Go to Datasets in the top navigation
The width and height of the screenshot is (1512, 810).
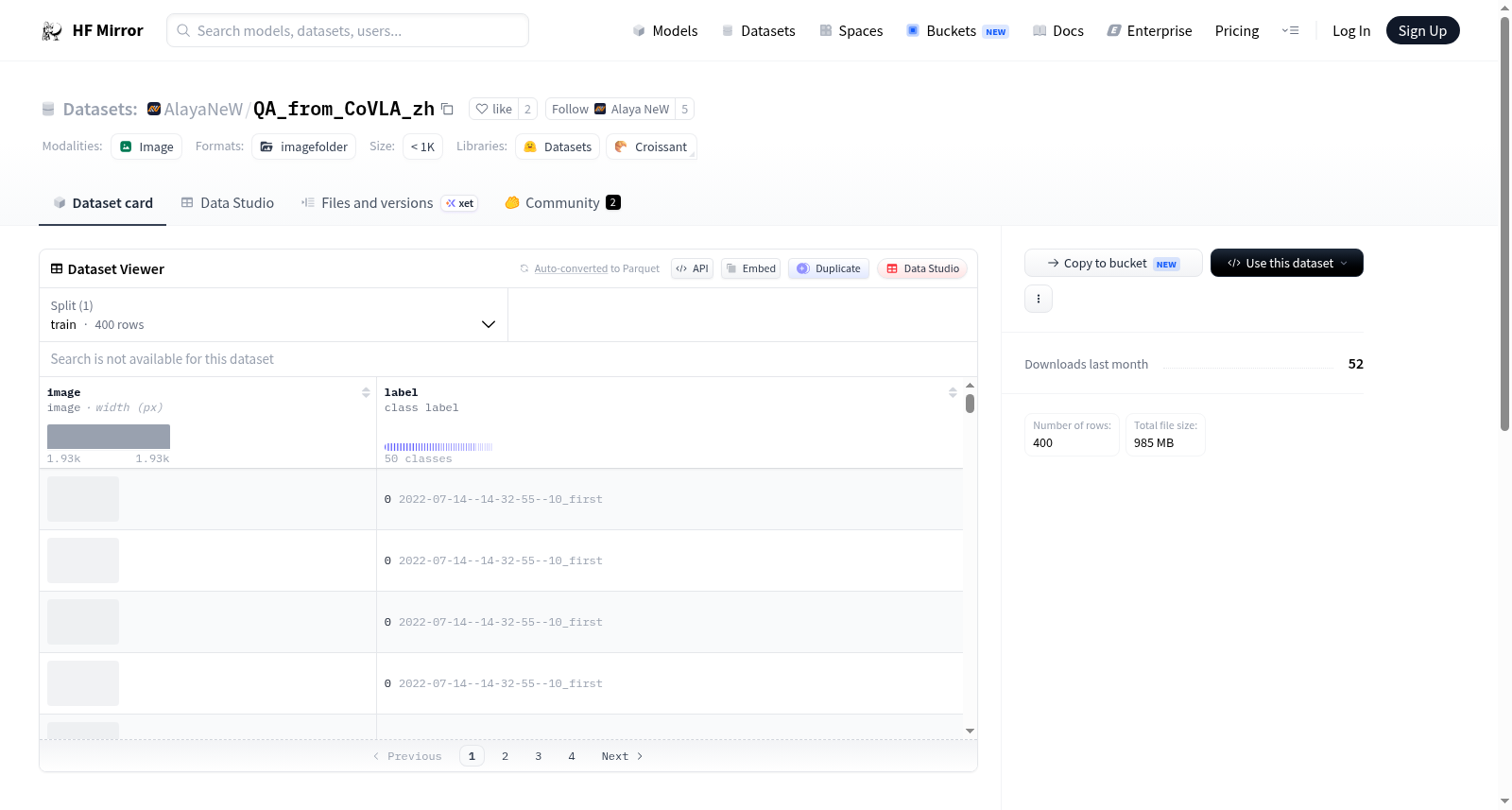[759, 31]
